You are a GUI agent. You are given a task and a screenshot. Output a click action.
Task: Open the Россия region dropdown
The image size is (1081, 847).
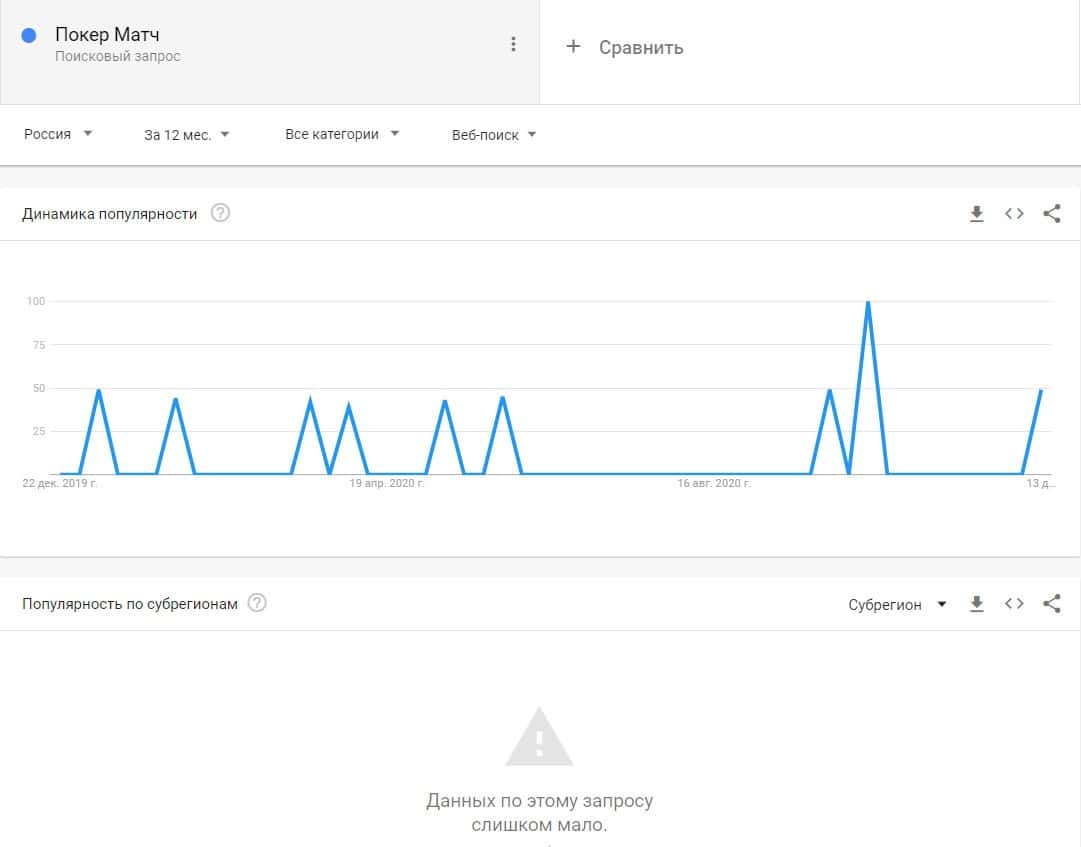[58, 134]
